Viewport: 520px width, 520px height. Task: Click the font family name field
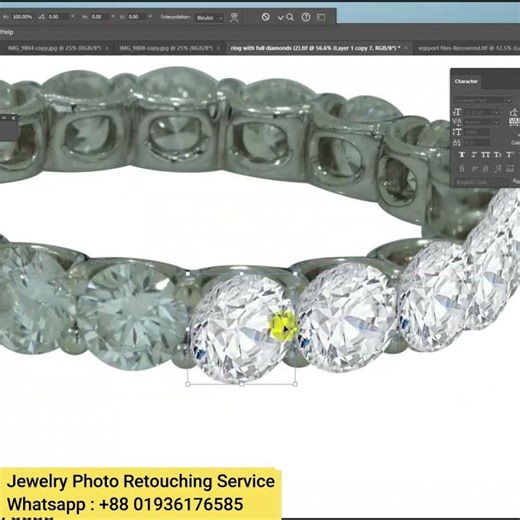click(x=479, y=100)
